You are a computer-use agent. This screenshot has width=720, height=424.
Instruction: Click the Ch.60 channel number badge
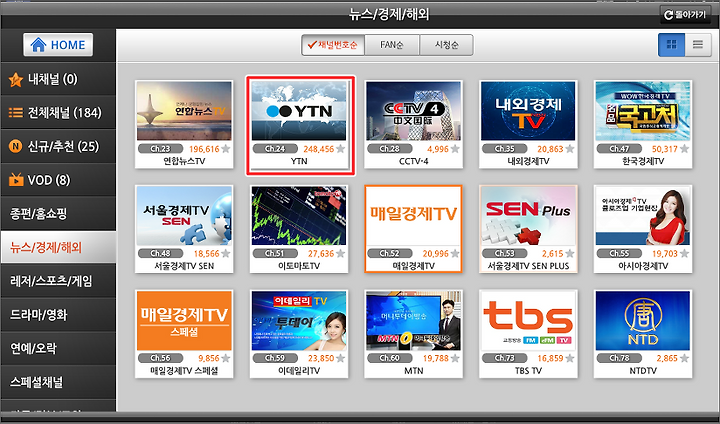(x=389, y=358)
